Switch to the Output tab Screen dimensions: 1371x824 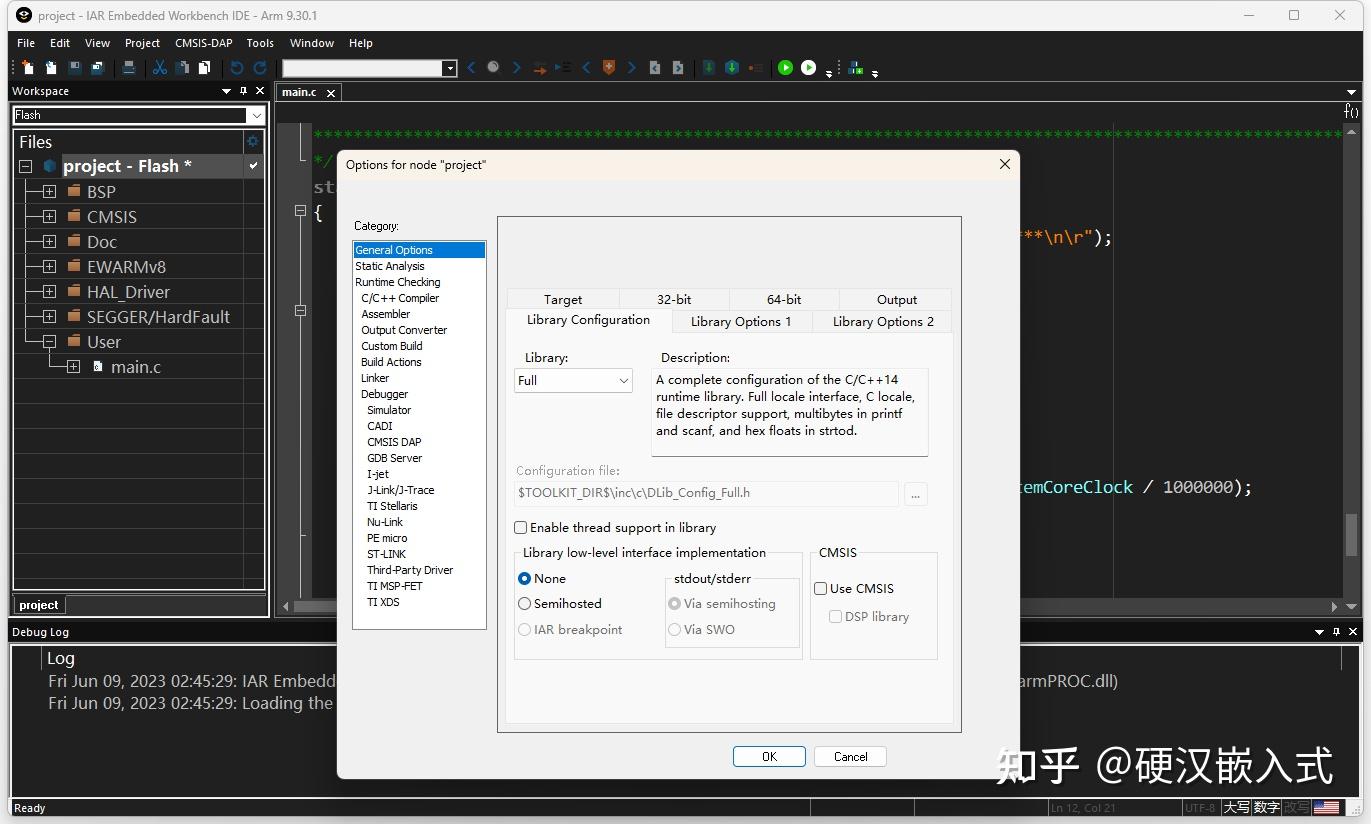(x=897, y=299)
